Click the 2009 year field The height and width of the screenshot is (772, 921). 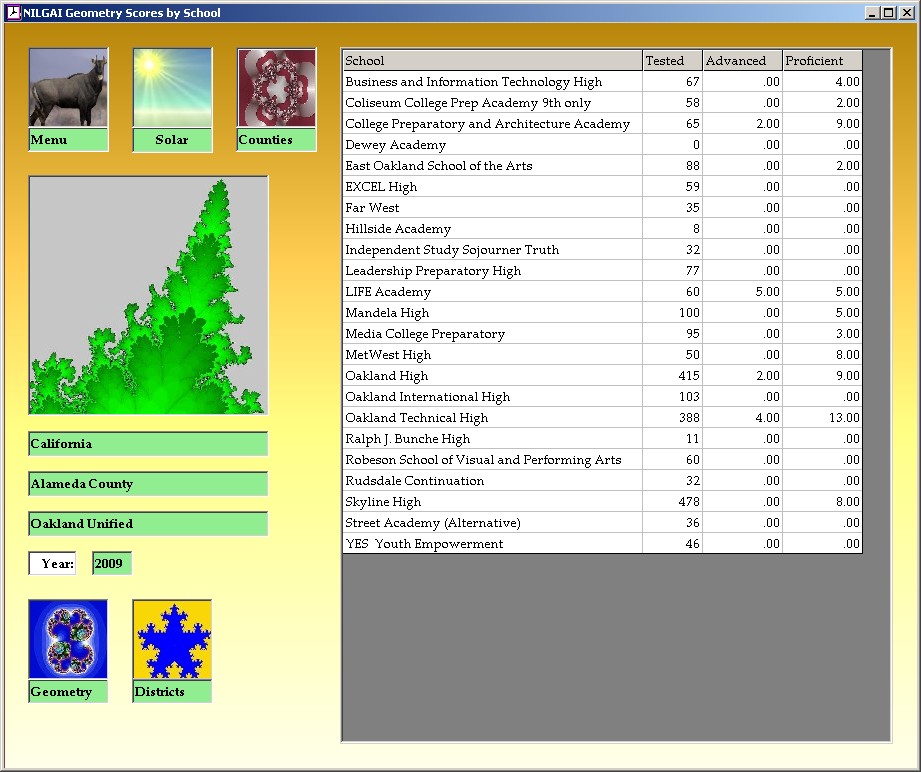click(x=111, y=564)
